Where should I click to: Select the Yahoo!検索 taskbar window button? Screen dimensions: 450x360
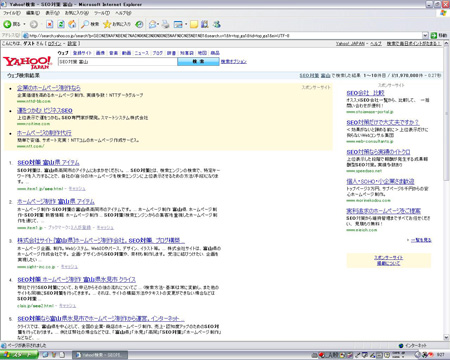101,355
